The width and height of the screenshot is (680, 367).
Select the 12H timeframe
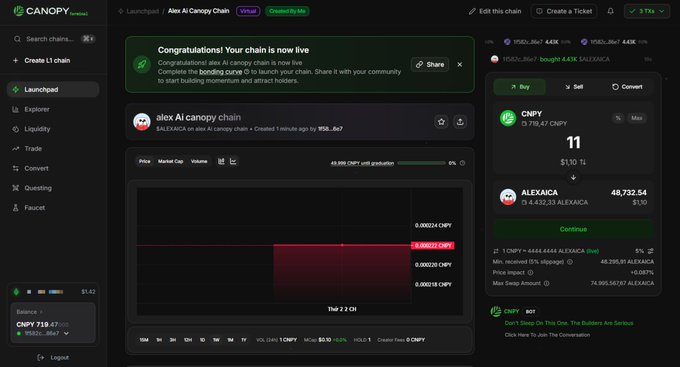(188, 340)
